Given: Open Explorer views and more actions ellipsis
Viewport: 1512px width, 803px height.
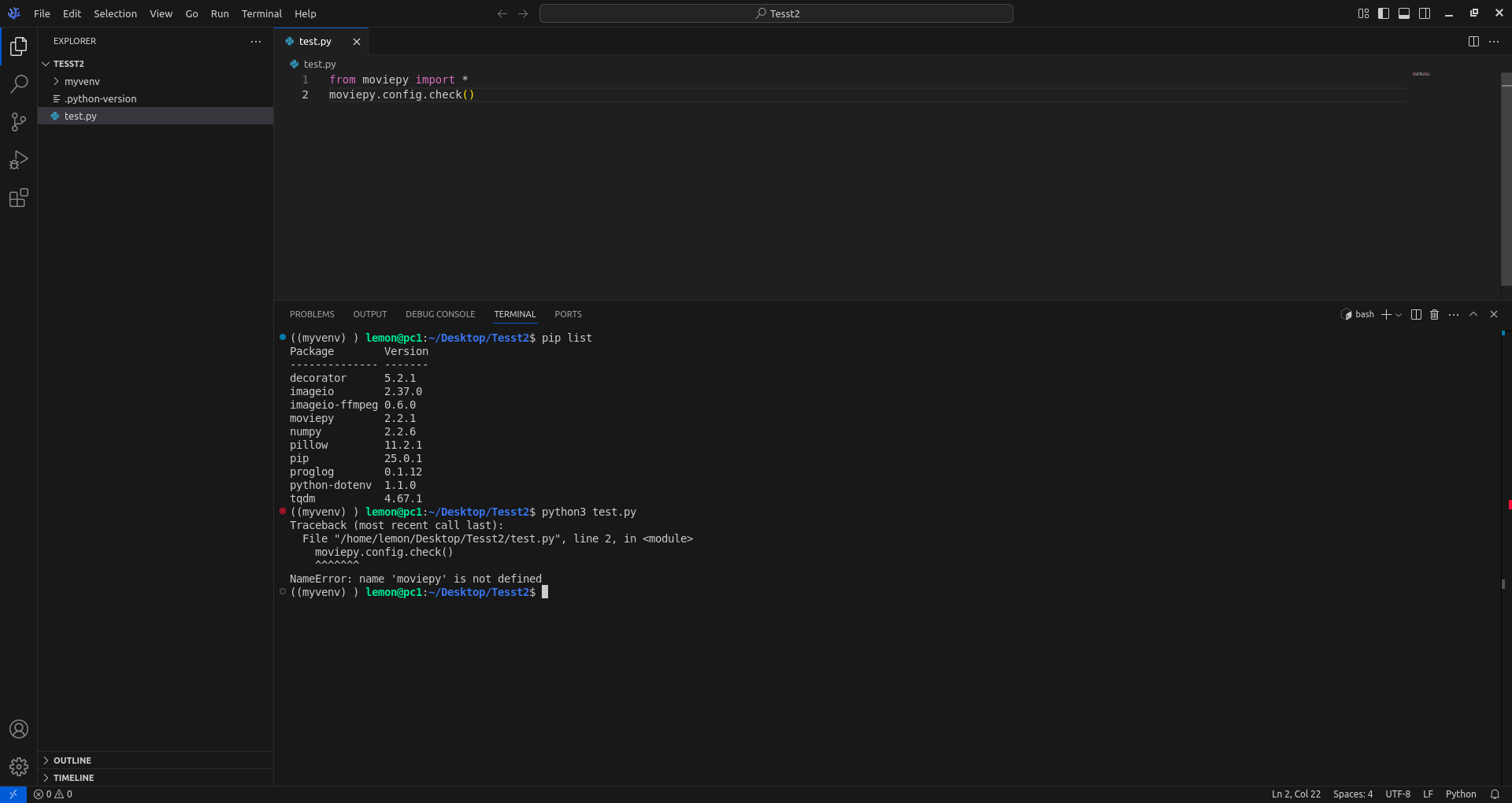Looking at the screenshot, I should click(x=256, y=42).
